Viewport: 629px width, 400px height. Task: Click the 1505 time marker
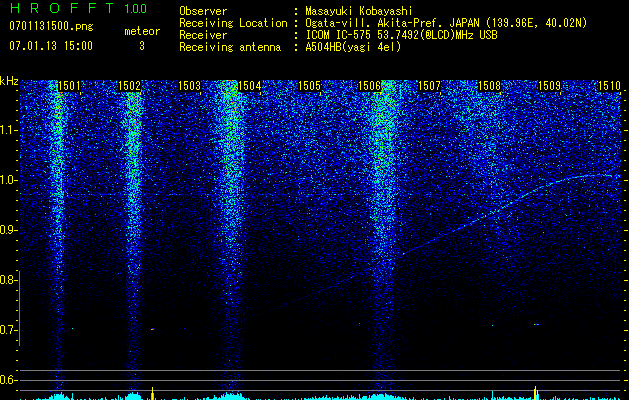(x=310, y=86)
